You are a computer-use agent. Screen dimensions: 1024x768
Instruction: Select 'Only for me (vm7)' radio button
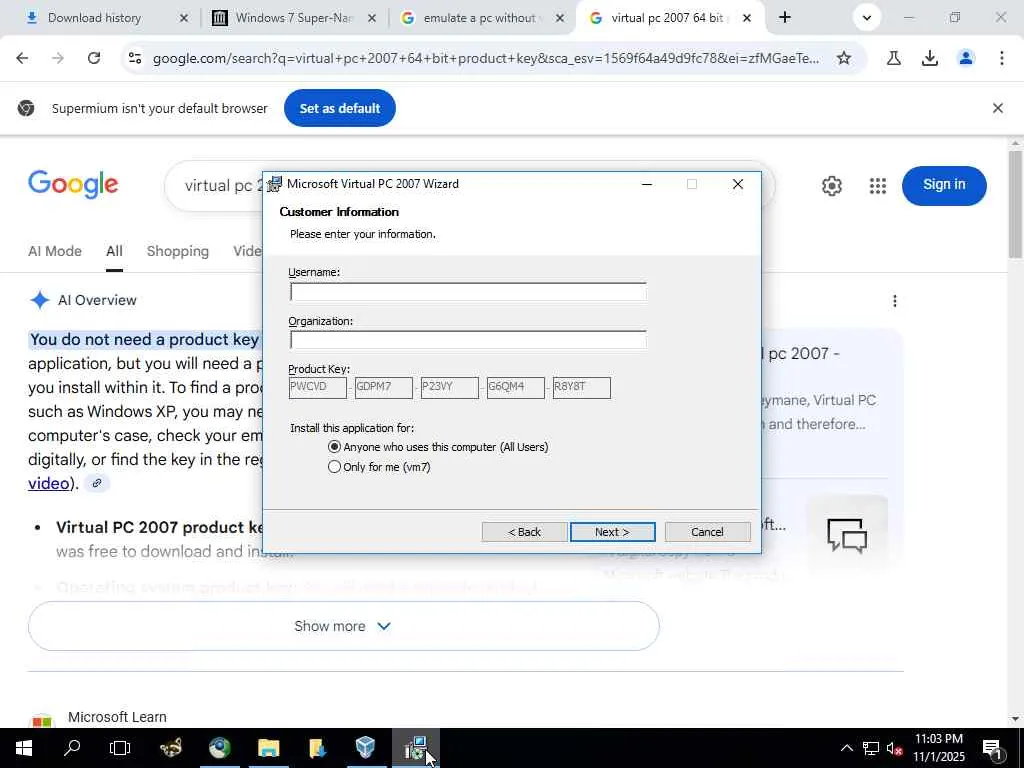click(334, 467)
